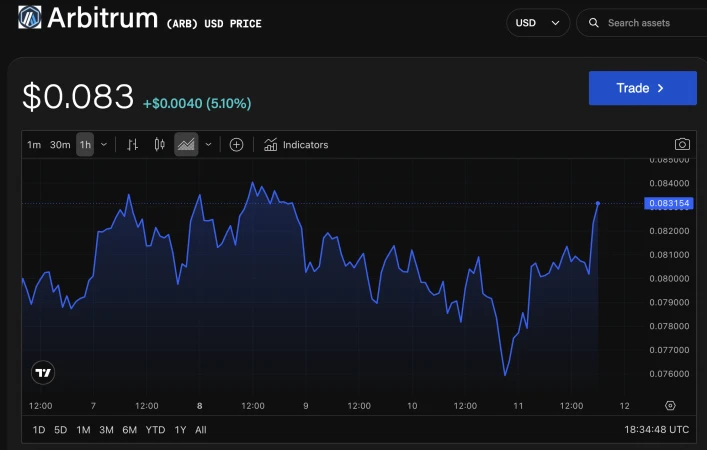Select the YTD date range

(155, 430)
